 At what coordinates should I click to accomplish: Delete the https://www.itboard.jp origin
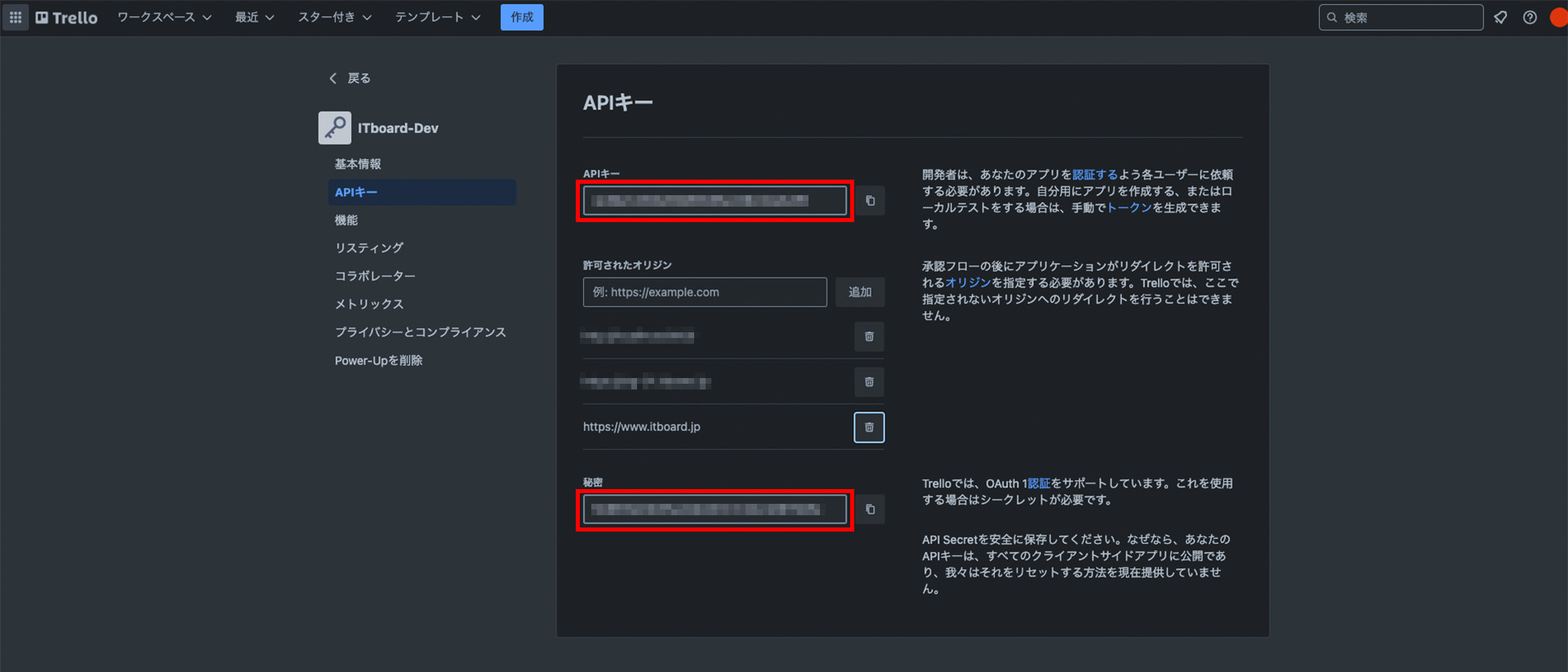coord(869,427)
